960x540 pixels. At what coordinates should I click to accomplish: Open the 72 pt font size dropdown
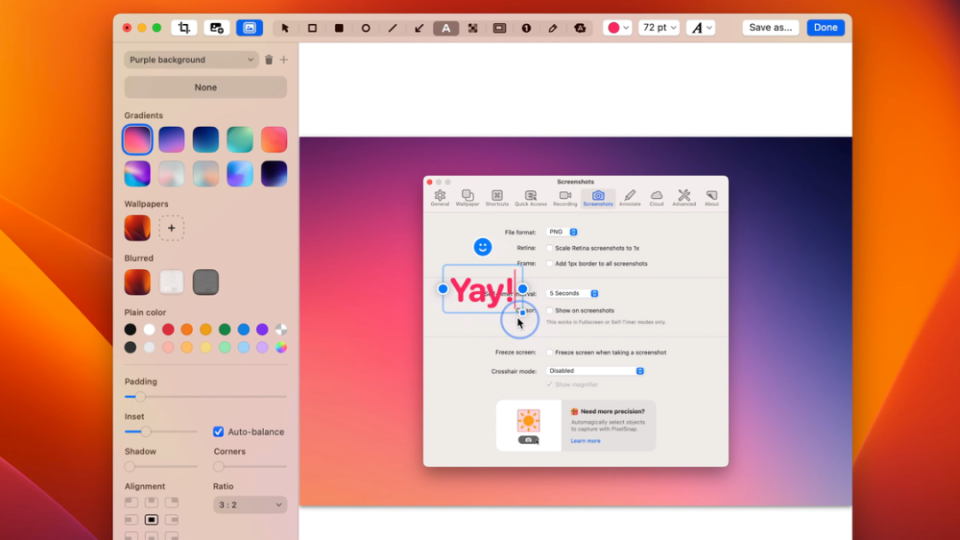point(661,28)
